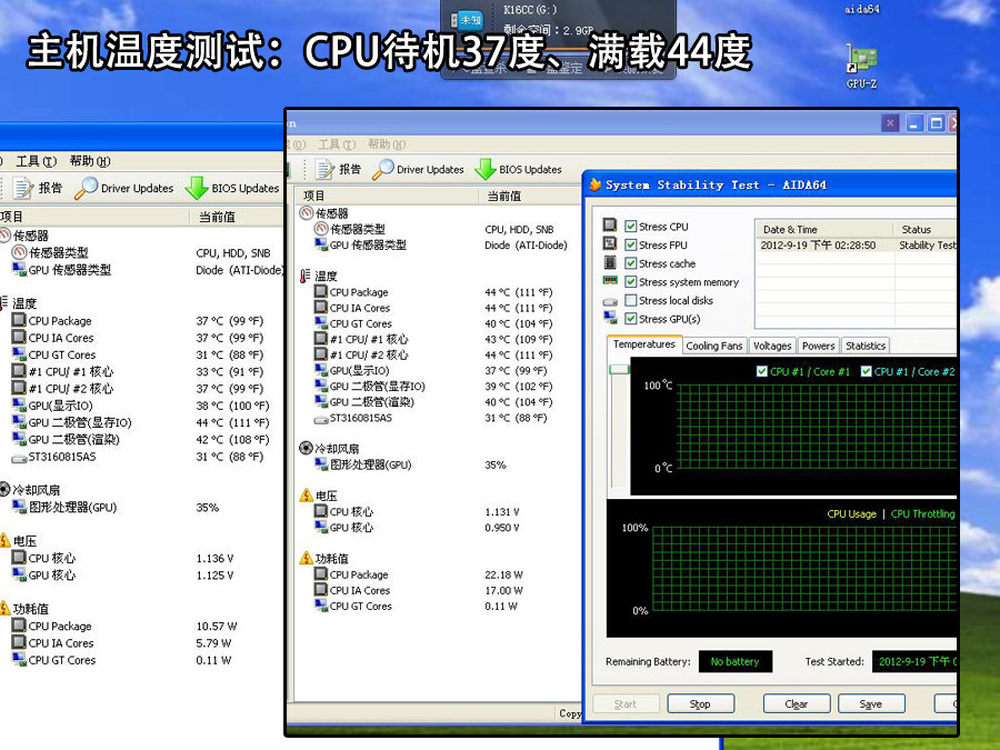Click the flame icon in the System Stability Test title bar
The width and height of the screenshot is (1000, 750).
tap(595, 185)
